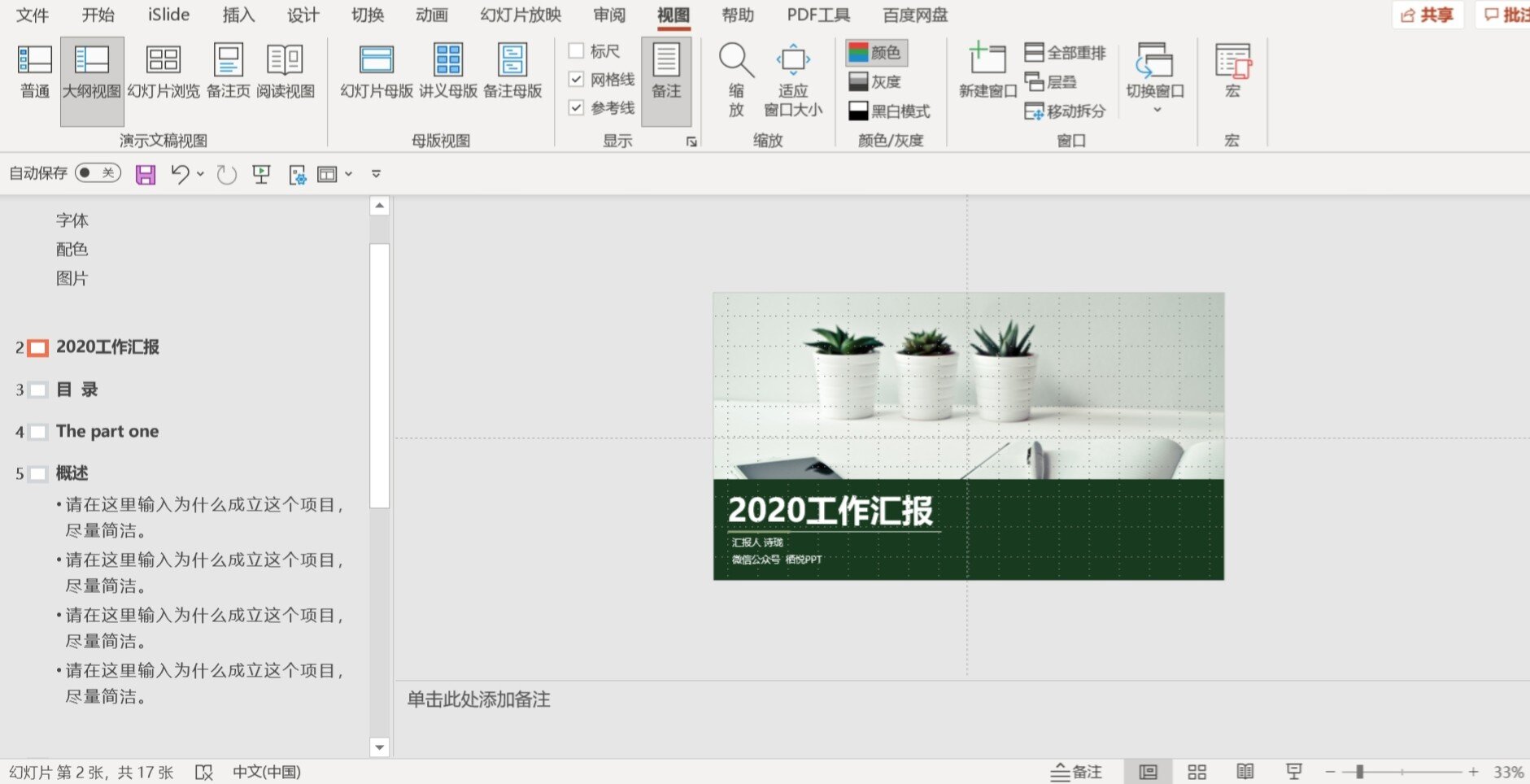Open Handout Master (讲义母版)

[448, 72]
